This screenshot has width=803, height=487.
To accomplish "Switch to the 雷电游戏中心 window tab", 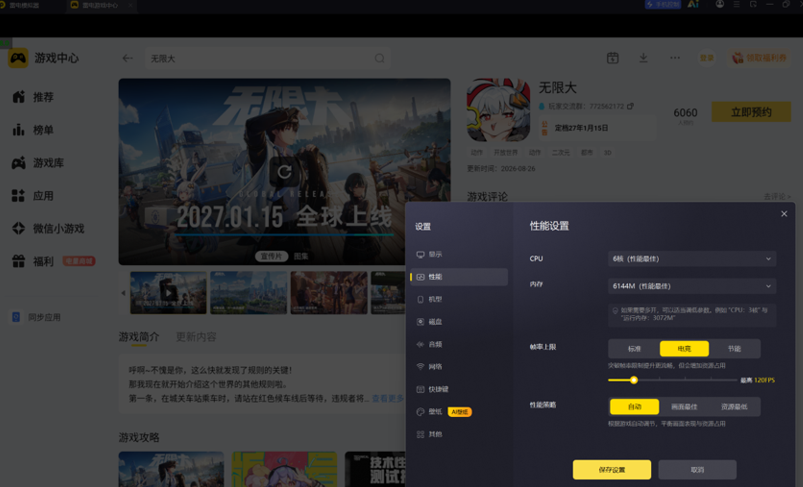I will [x=100, y=5].
